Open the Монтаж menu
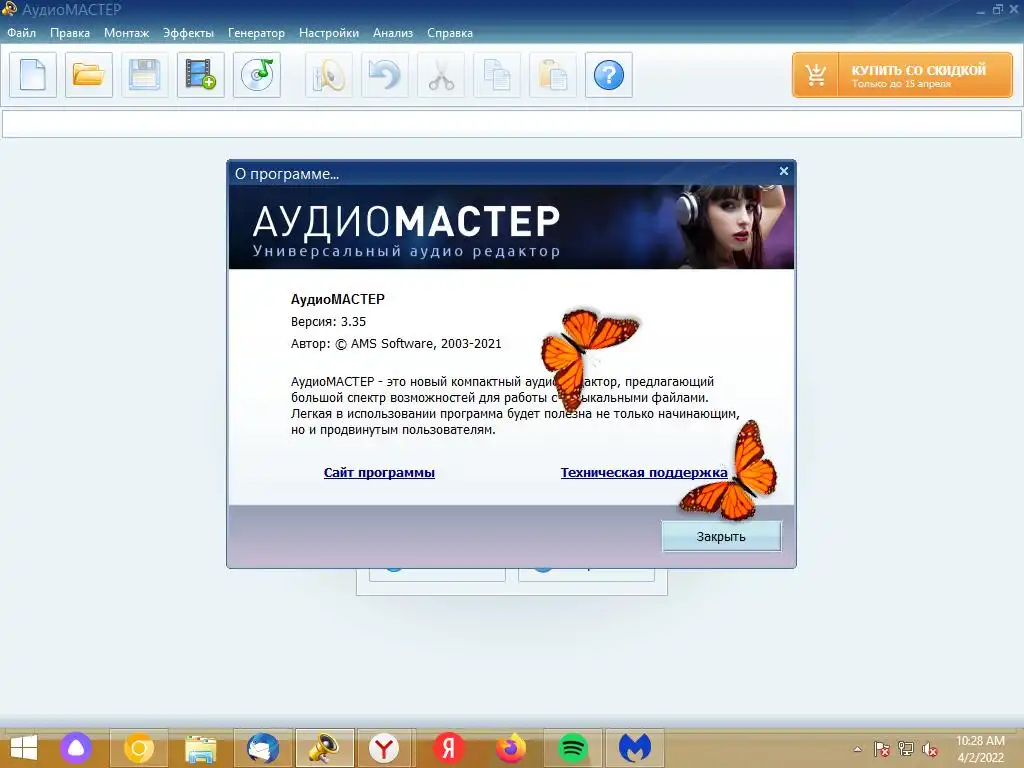Image resolution: width=1024 pixels, height=768 pixels. coord(127,33)
